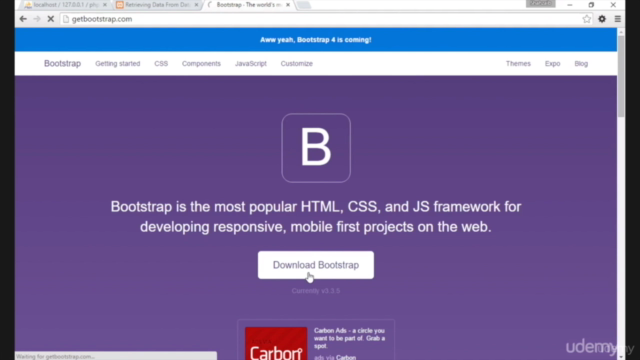Open the Expo link
640x360 pixels.
(x=552, y=64)
